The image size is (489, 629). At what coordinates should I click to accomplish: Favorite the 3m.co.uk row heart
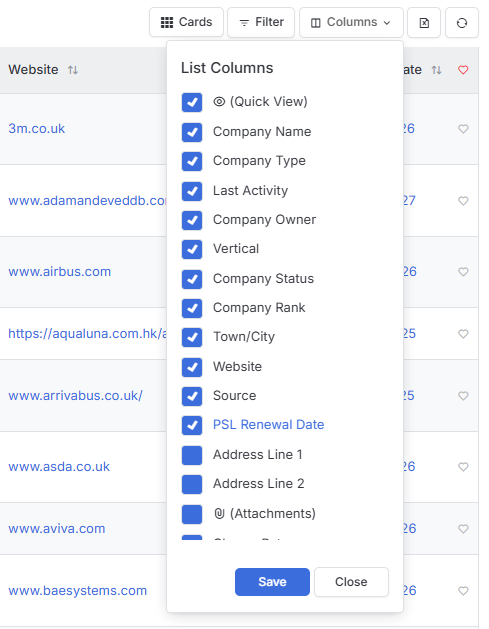[463, 129]
